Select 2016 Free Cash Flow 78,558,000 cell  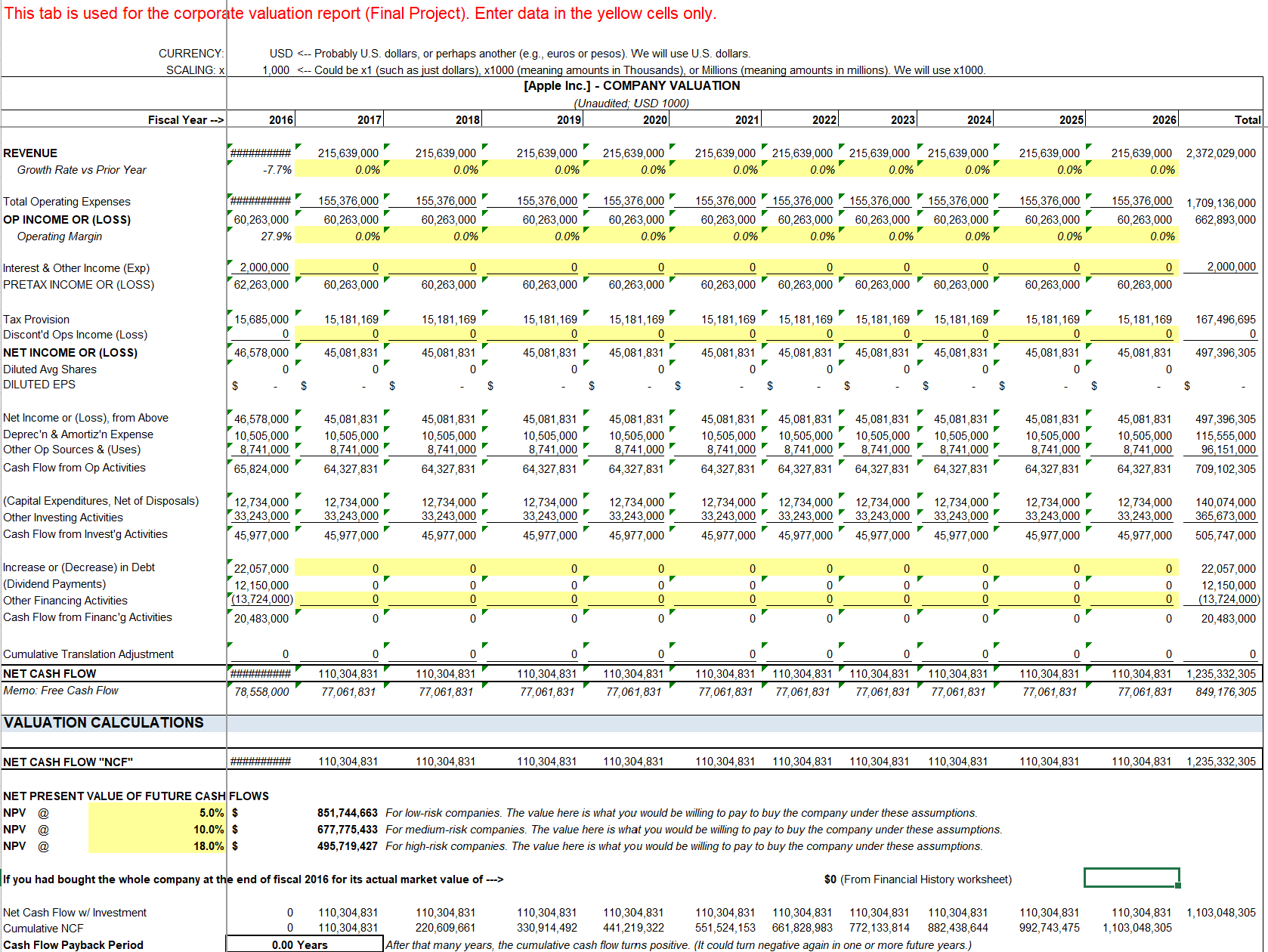click(261, 692)
